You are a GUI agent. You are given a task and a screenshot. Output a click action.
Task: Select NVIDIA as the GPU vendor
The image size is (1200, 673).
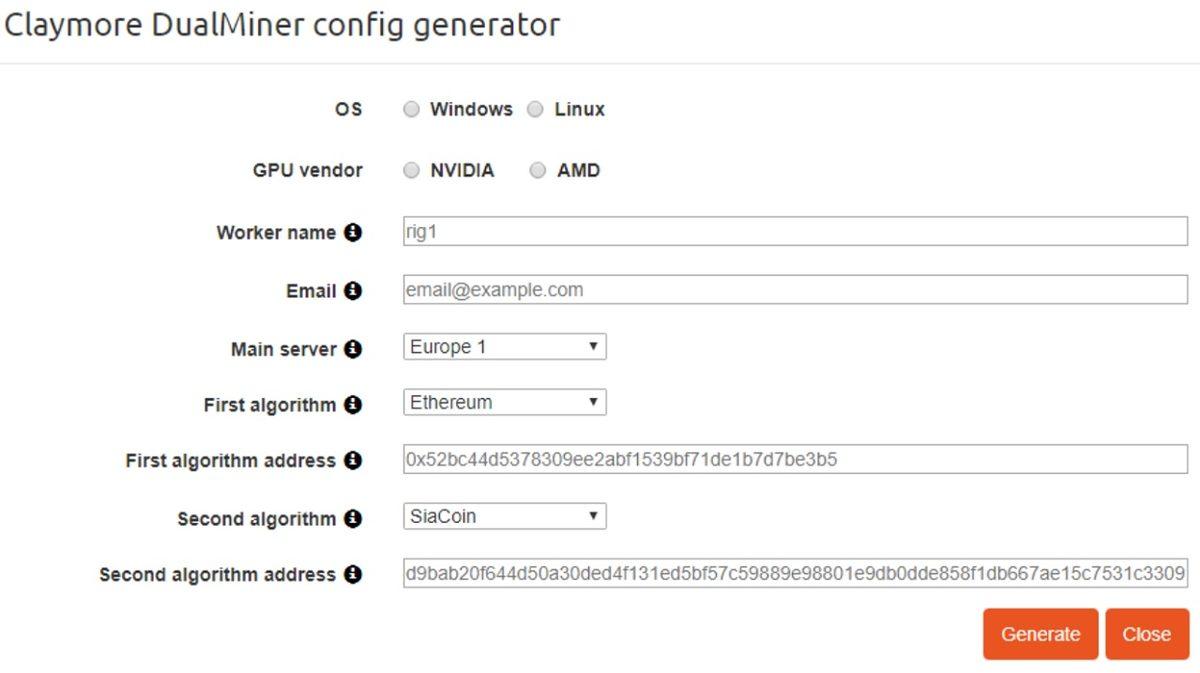click(x=412, y=171)
